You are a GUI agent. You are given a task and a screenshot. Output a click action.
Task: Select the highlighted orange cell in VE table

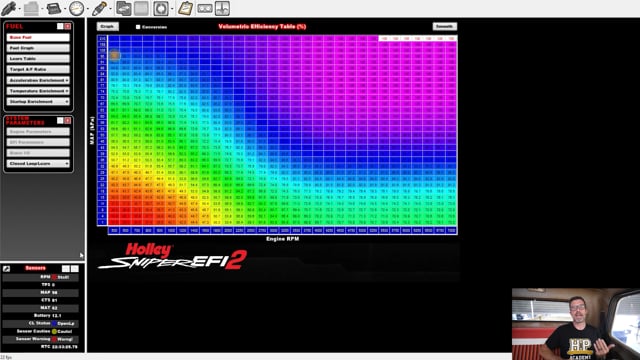(114, 55)
